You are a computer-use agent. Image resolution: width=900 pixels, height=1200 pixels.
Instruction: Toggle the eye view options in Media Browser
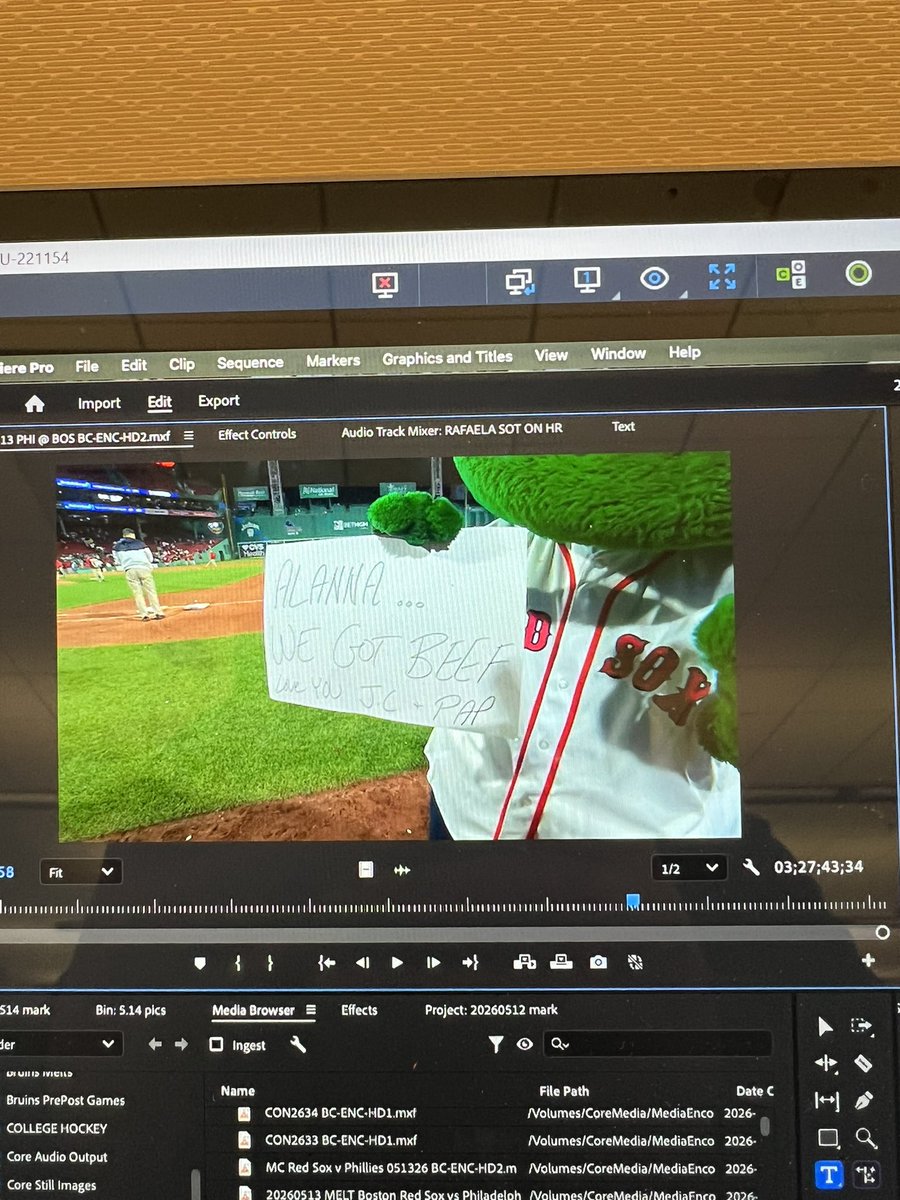point(525,1044)
